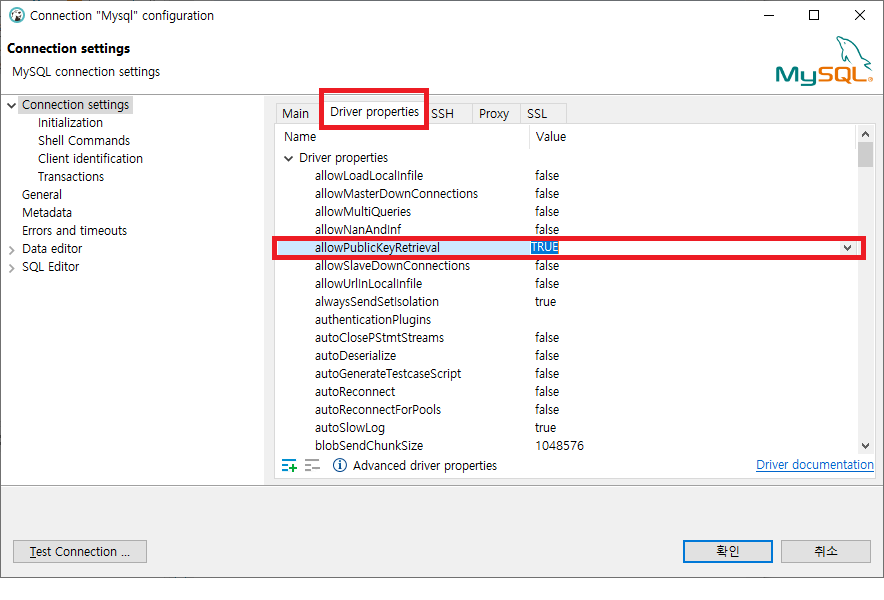Click the 확인 confirm button
This screenshot has height=600, width=884.
[727, 551]
